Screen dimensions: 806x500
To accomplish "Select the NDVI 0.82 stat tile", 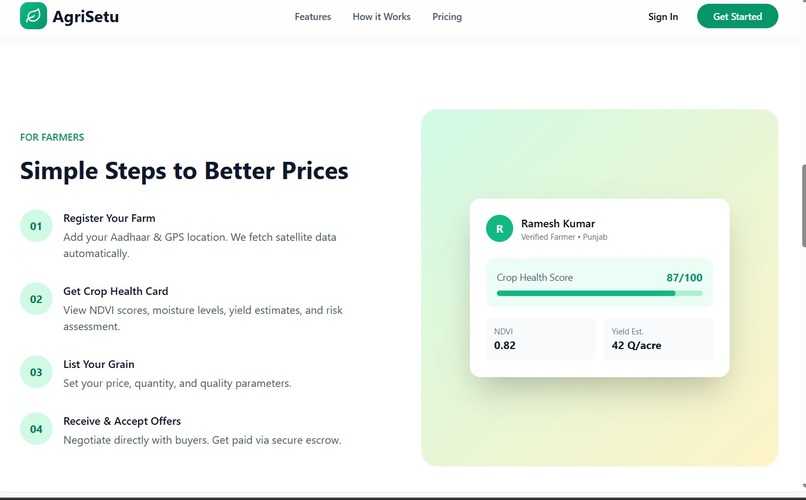I will 540,339.
